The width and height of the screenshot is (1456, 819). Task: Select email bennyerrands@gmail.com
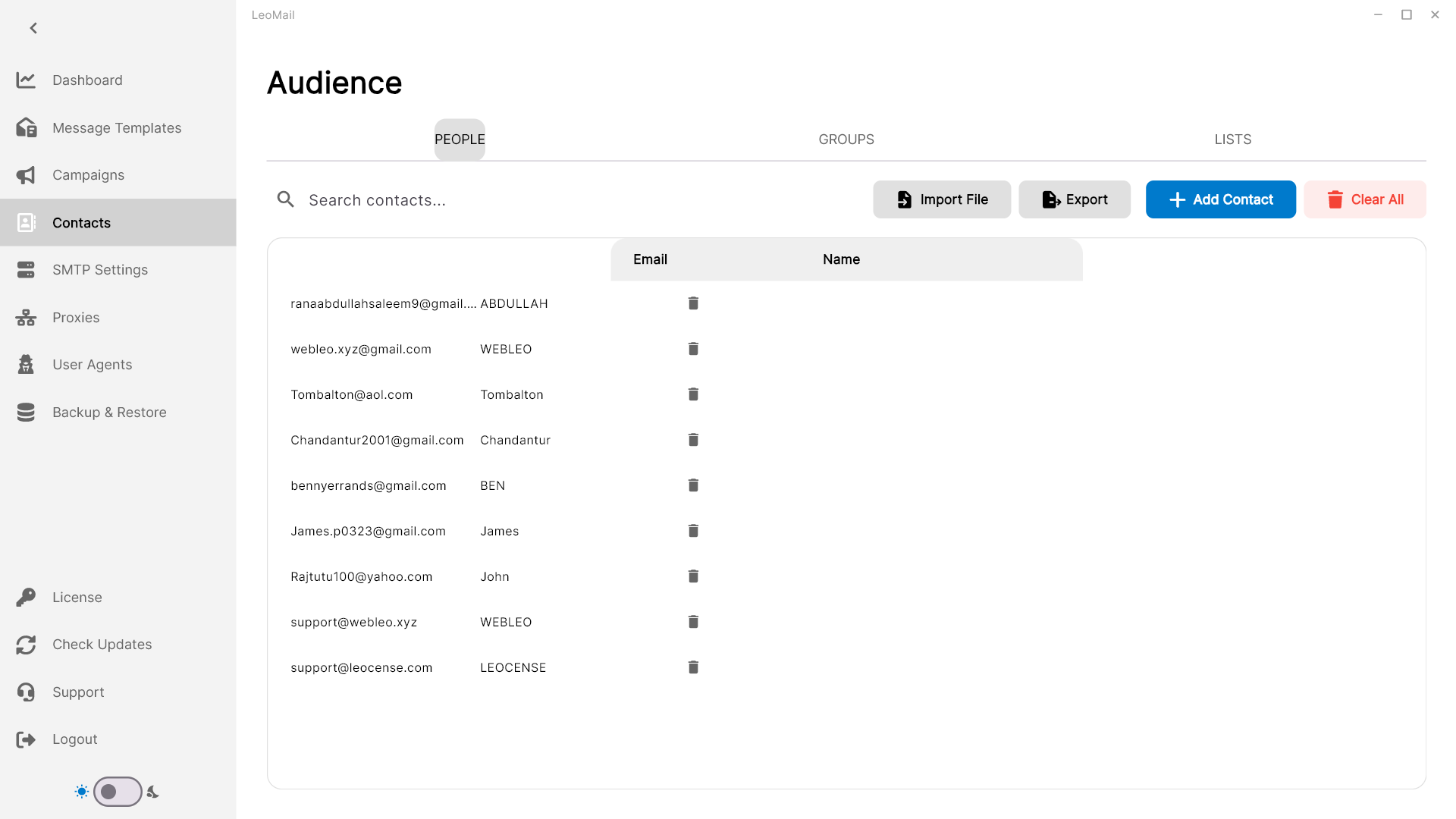369,486
